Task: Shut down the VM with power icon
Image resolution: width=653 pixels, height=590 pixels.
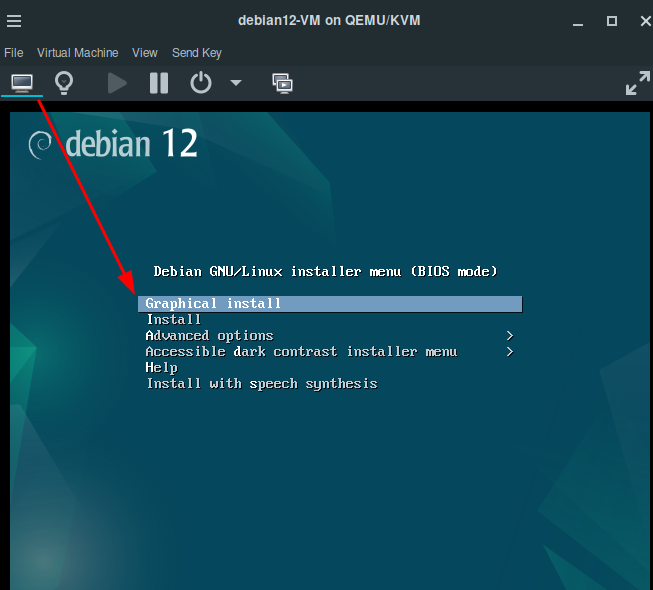Action: (x=201, y=82)
